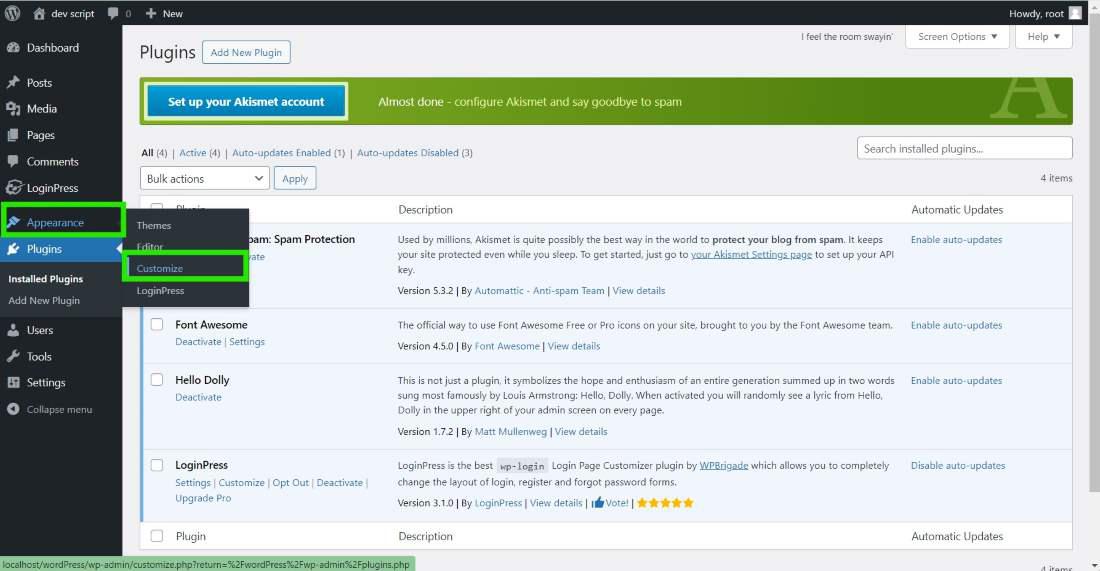Click Set up your Akismet account

point(246,102)
